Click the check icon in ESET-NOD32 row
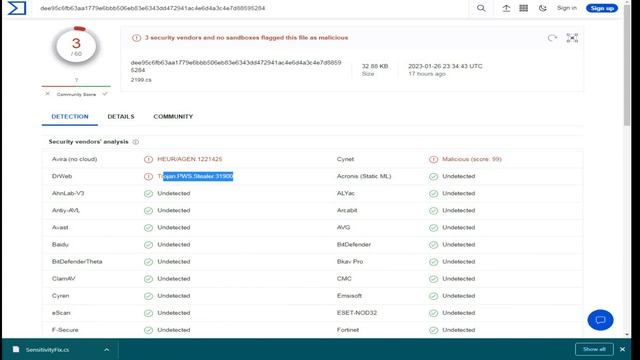 [x=433, y=313]
